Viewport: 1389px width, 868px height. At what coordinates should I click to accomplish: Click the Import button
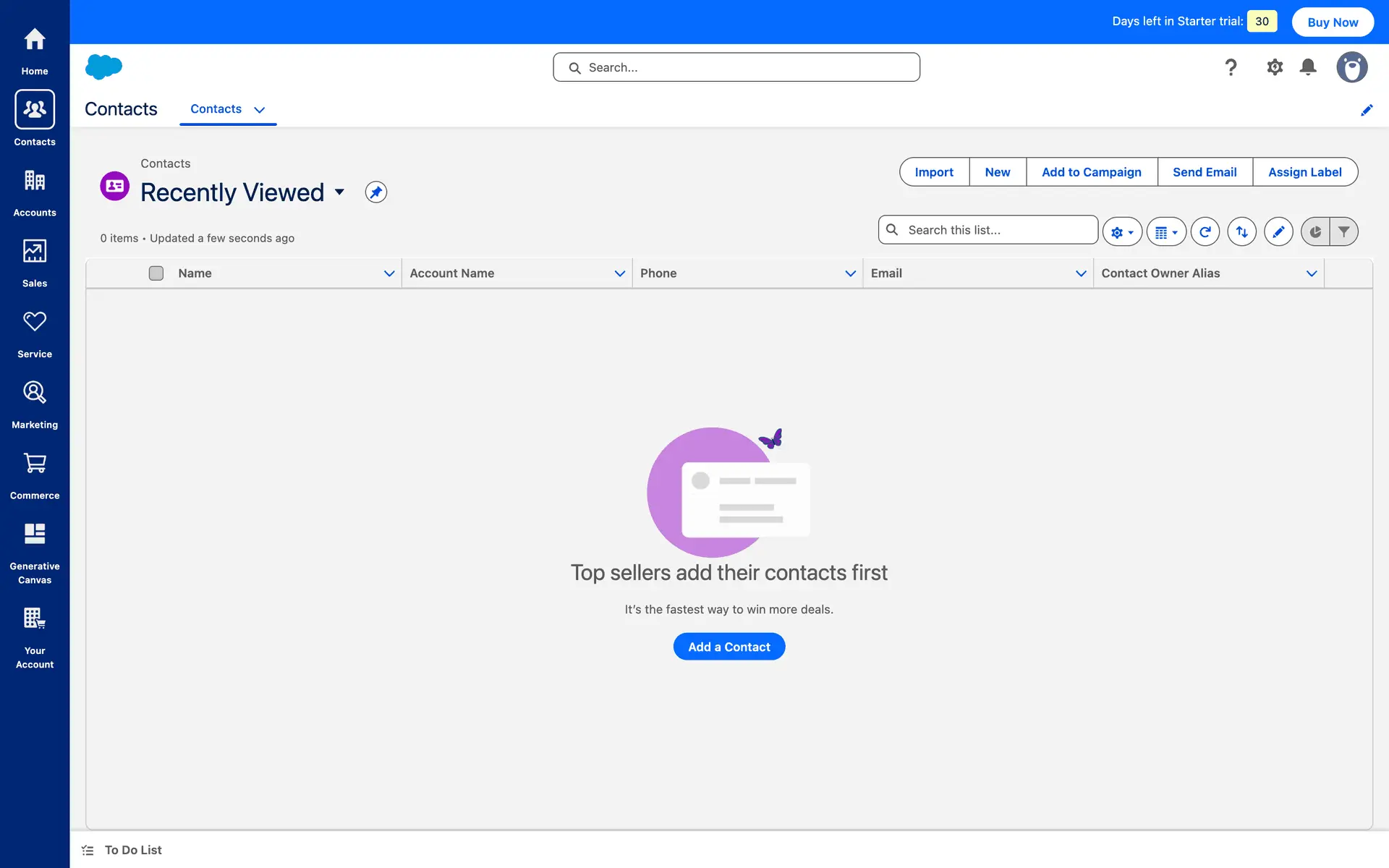coord(933,172)
